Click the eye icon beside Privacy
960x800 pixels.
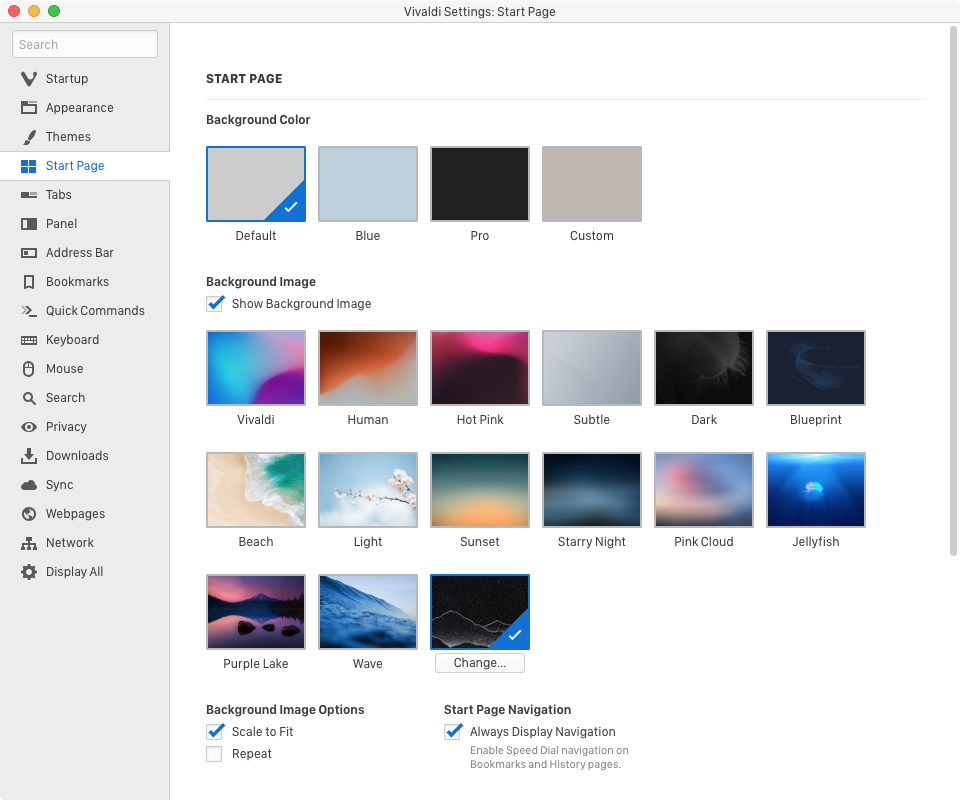coord(29,427)
